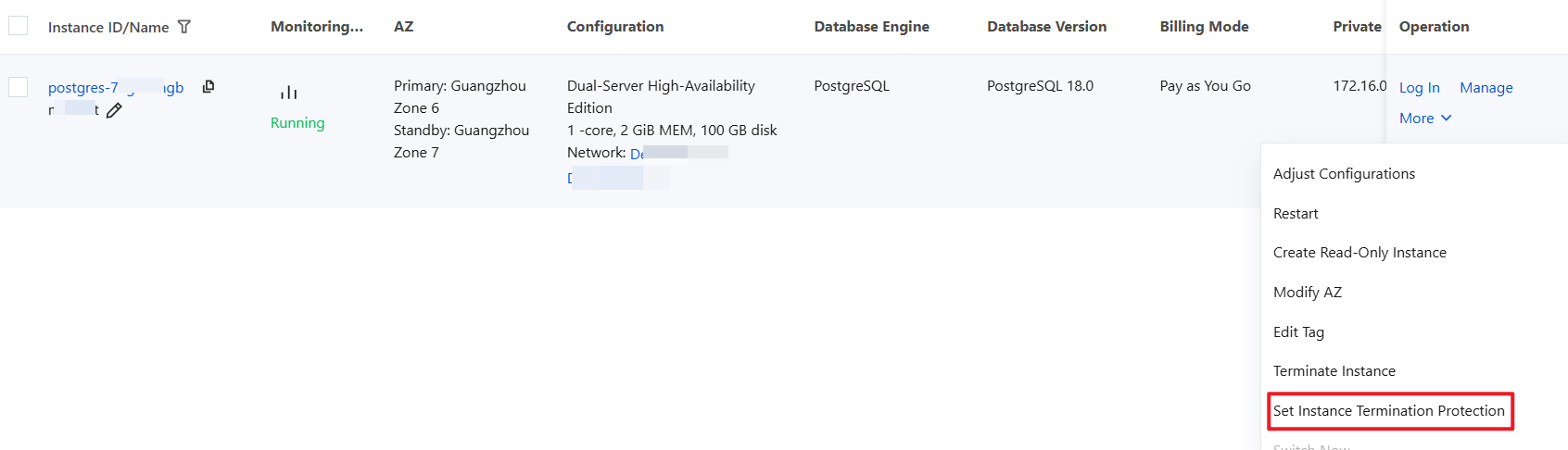Click Create Read-Only Instance
1568x450 pixels.
(x=1359, y=253)
